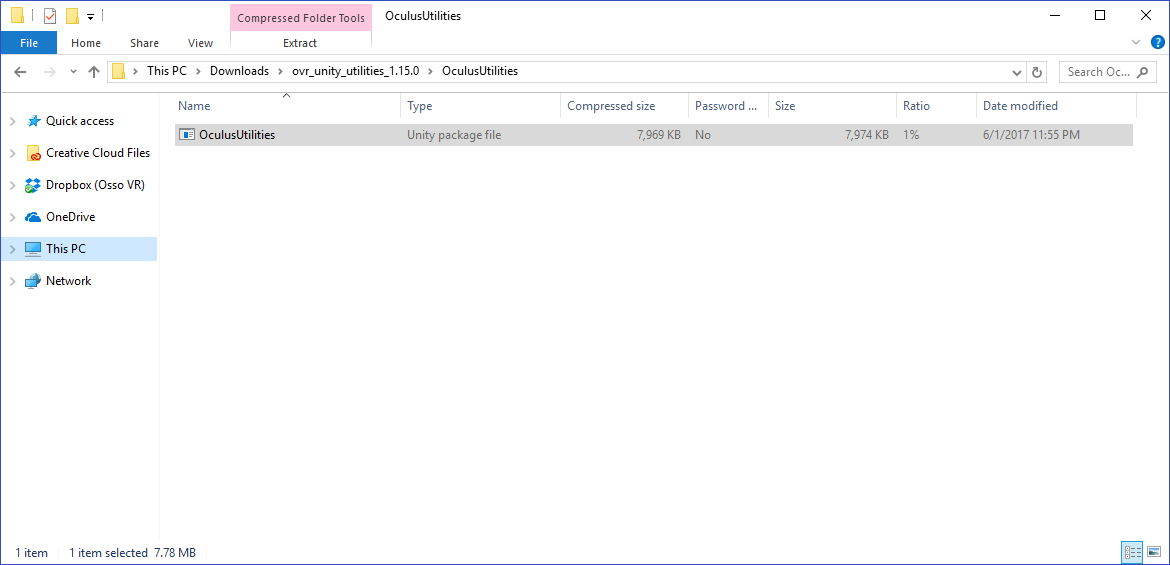Click the Dropbox icon
The height and width of the screenshot is (565, 1170).
33,185
